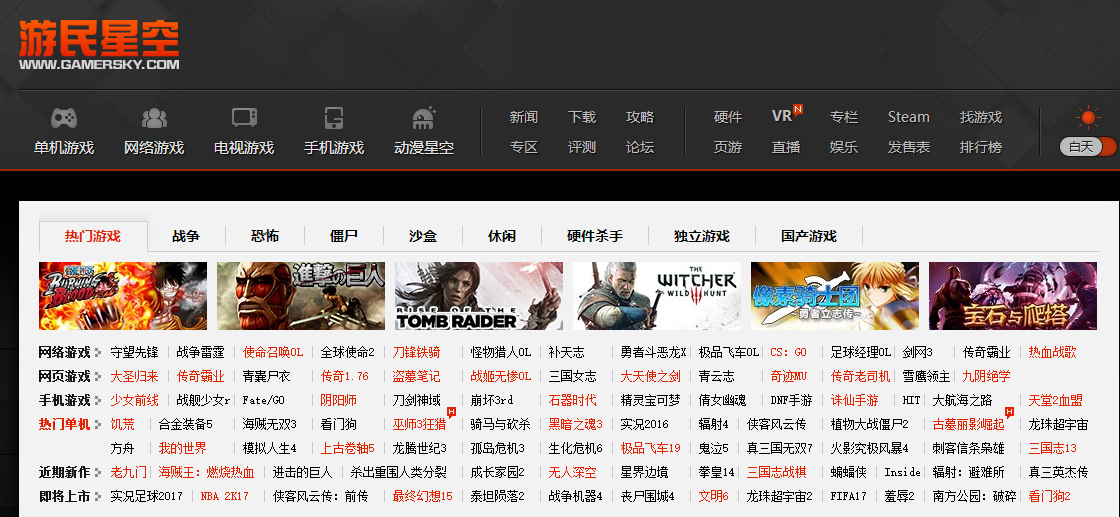Open Rise of the Tomb Raider banner

click(x=479, y=296)
